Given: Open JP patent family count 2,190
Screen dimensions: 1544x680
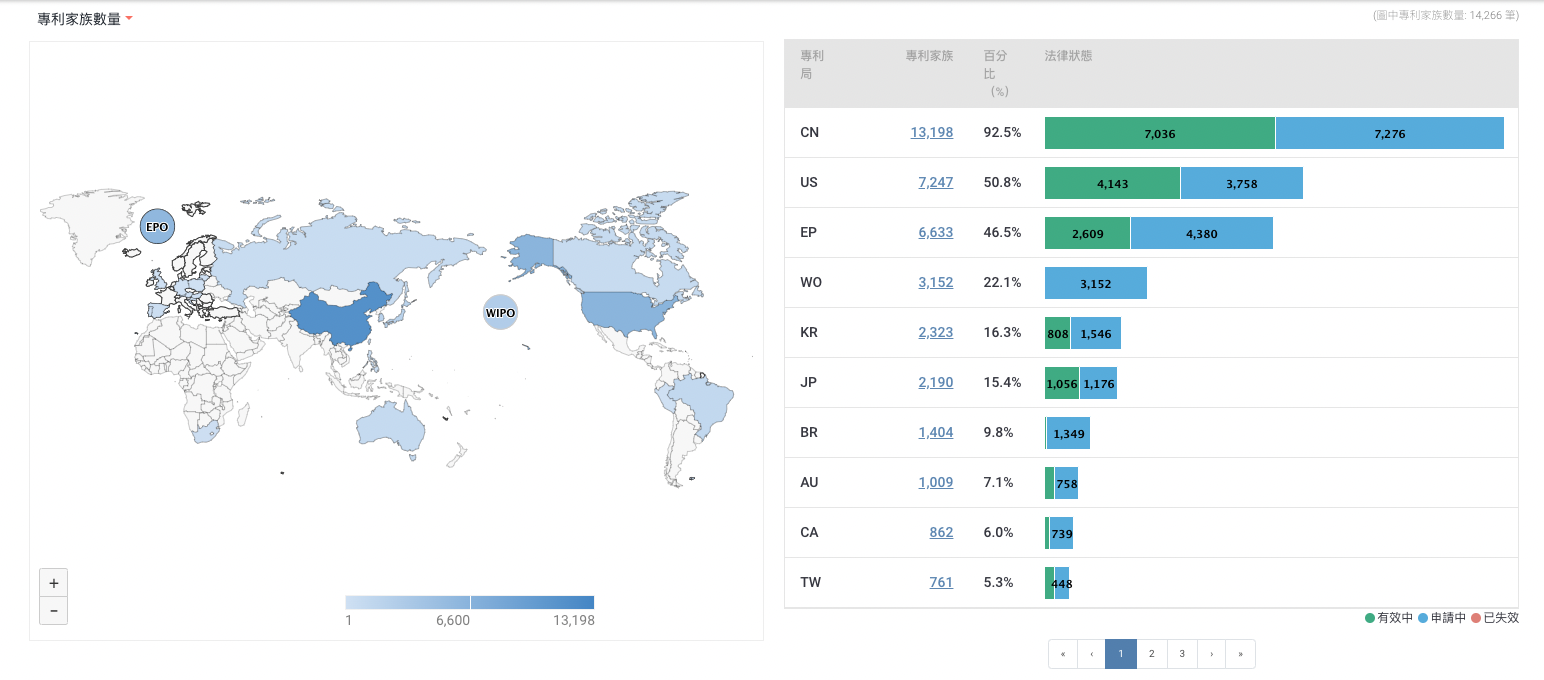Looking at the screenshot, I should coord(935,382).
